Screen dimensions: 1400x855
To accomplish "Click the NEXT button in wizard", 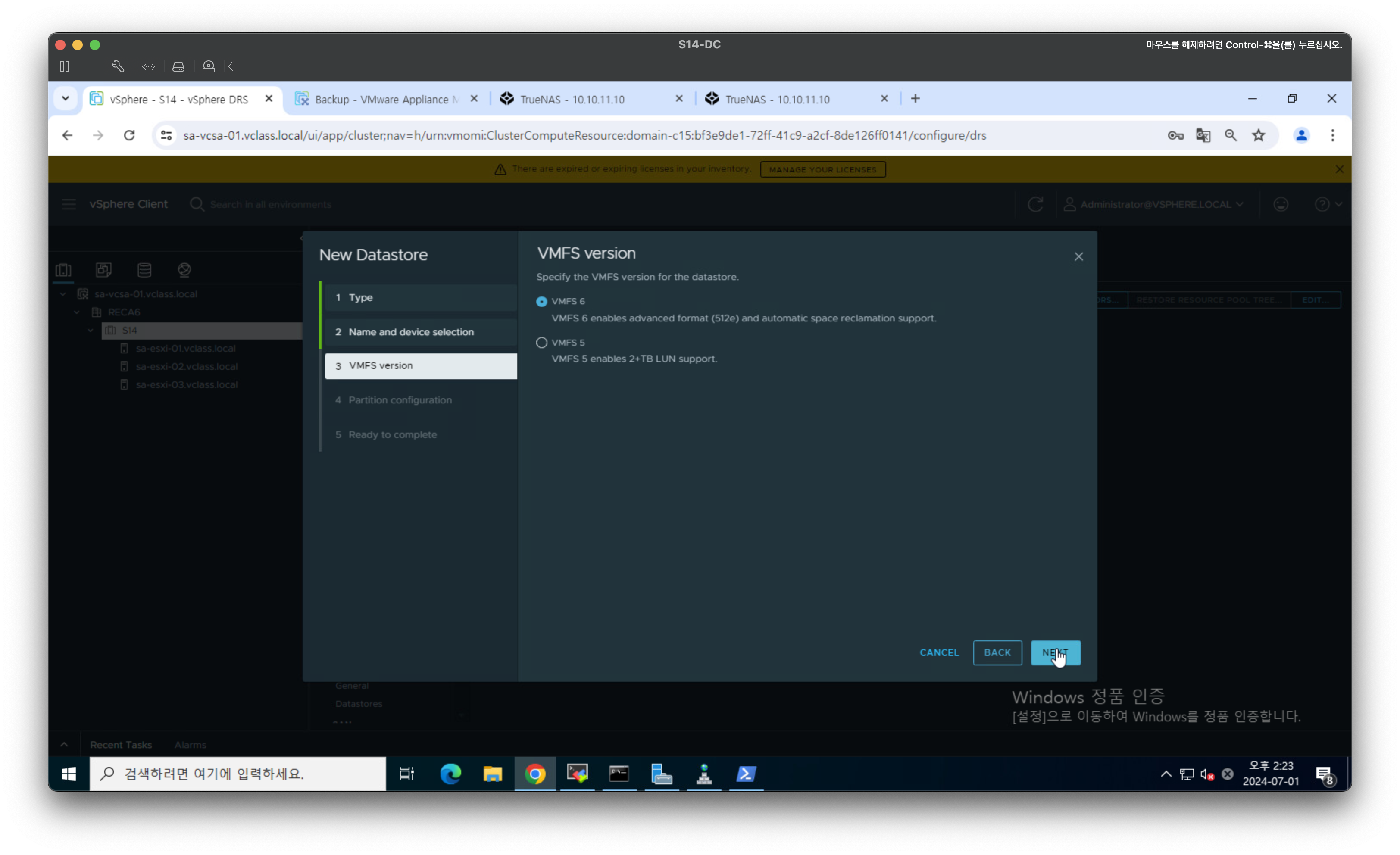I will point(1055,652).
